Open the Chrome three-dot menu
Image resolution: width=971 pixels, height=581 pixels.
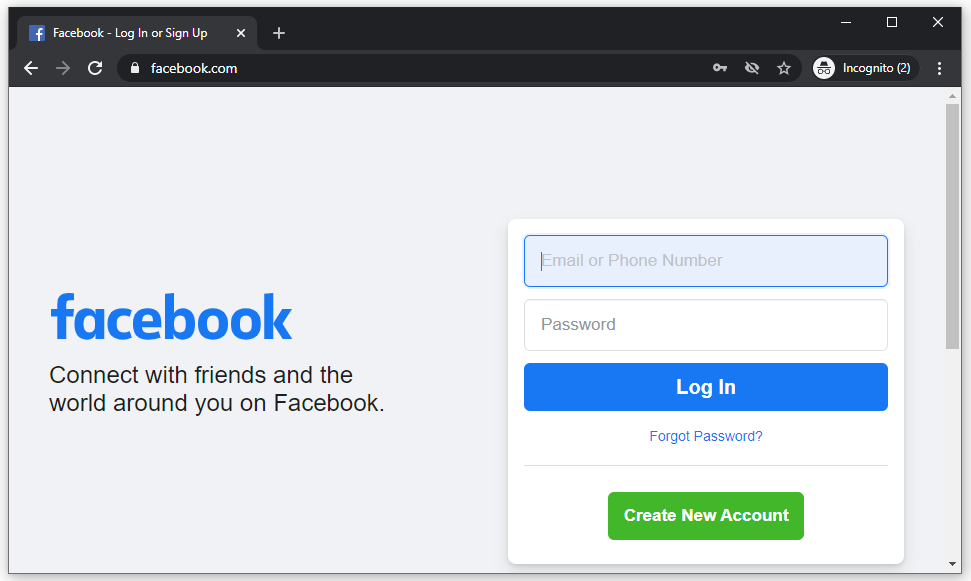[939, 68]
